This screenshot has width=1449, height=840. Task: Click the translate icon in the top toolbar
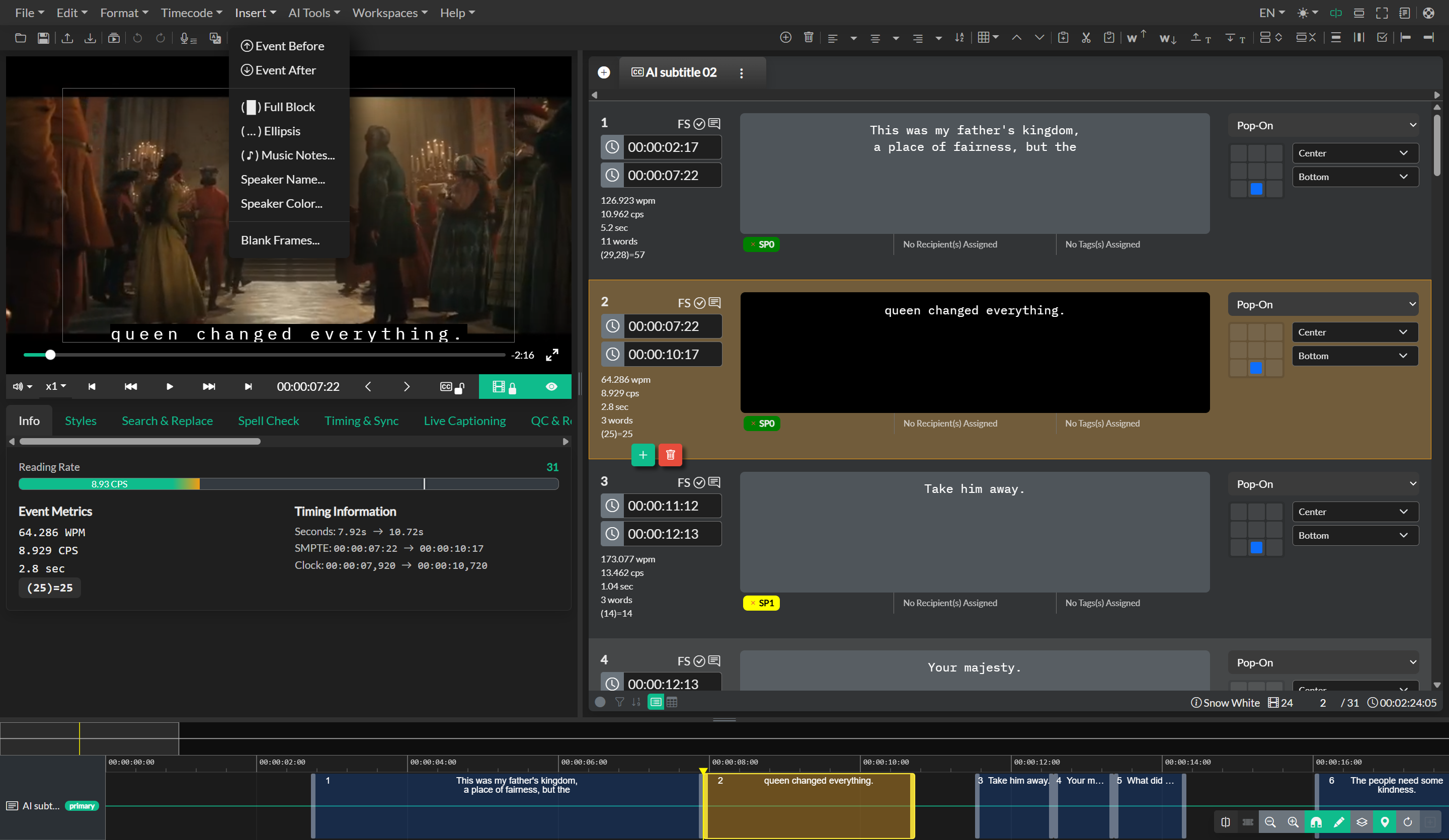click(215, 38)
